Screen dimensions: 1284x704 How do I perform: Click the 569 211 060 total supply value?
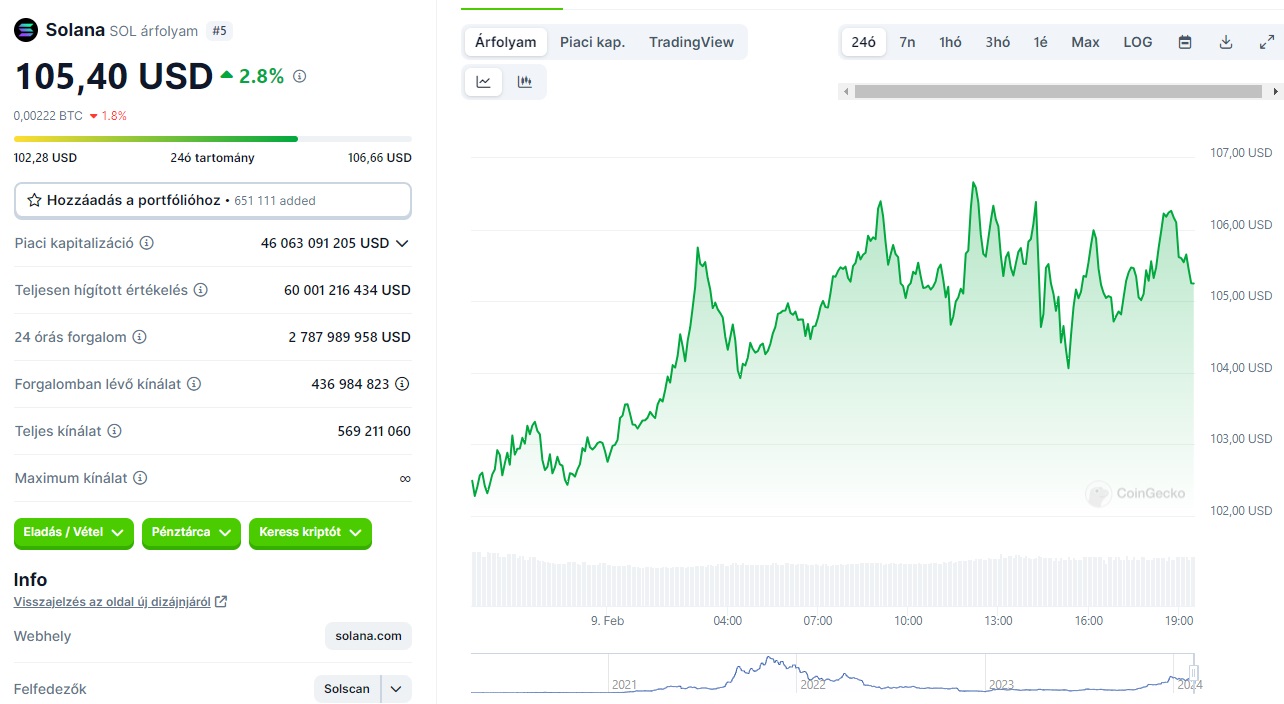(x=374, y=431)
